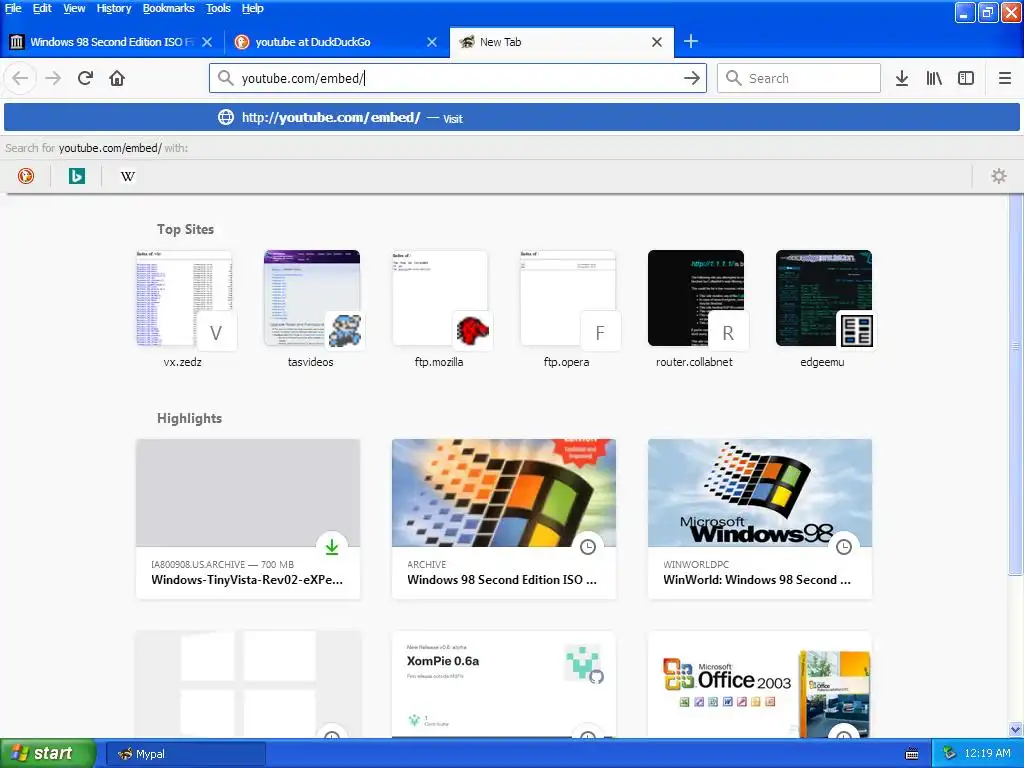Viewport: 1024px width, 768px height.
Task: Click the history clock icon on Archive card
Action: (588, 547)
